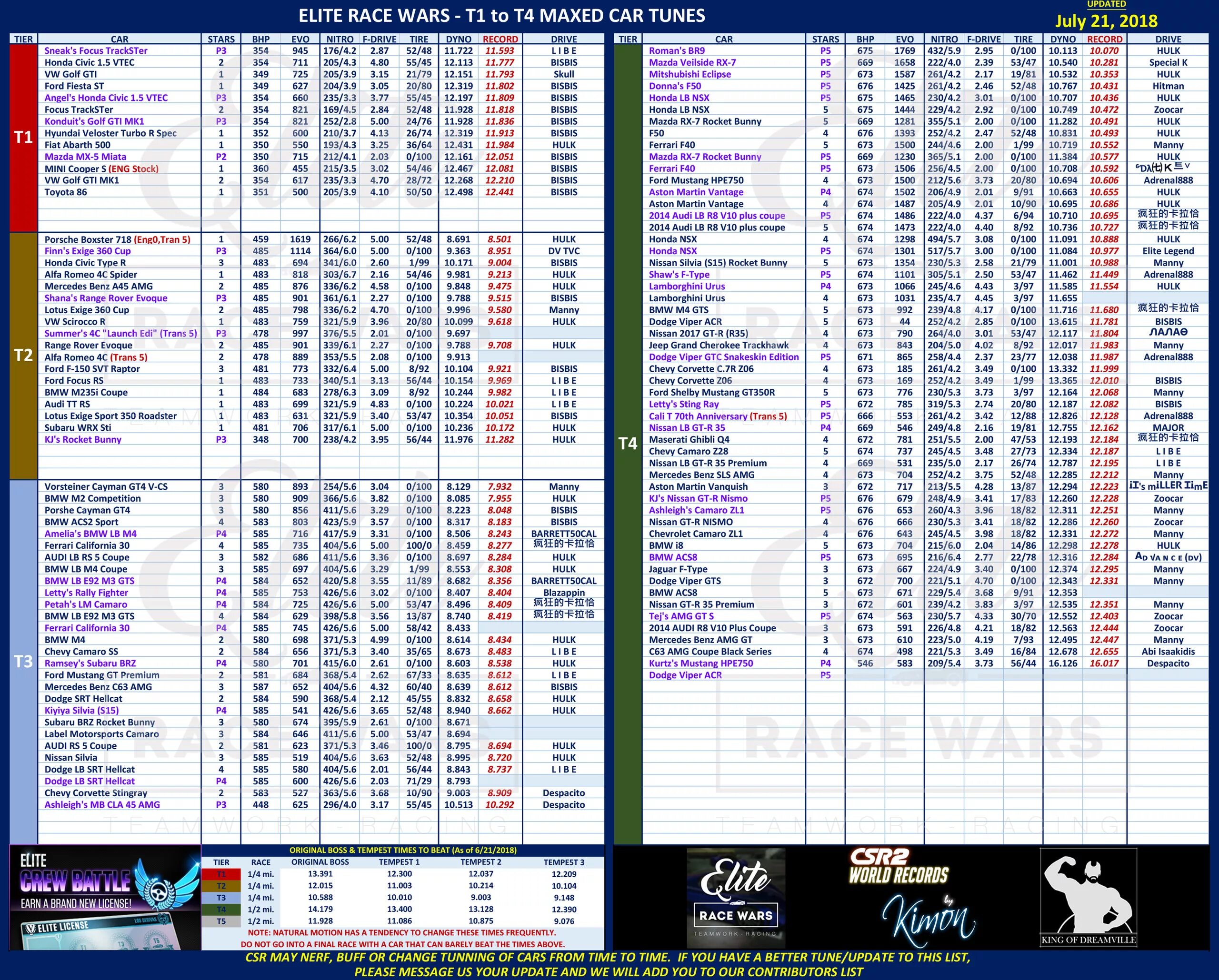This screenshot has width=1219, height=980.
Task: Click record time 11.593 in T1
Action: pos(500,50)
